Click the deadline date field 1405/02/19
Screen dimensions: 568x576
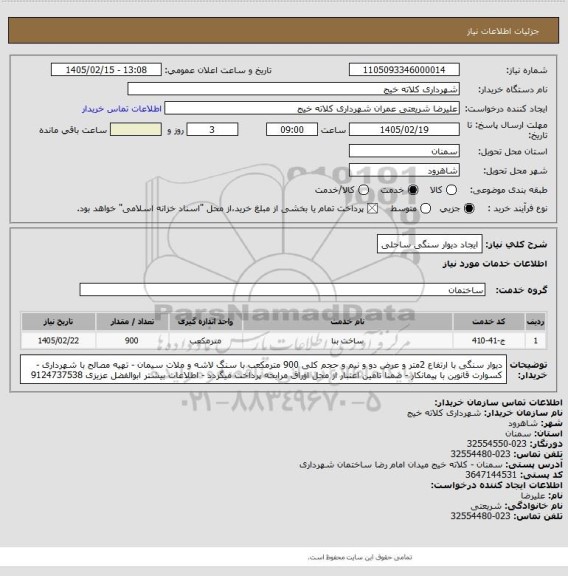[x=404, y=130]
